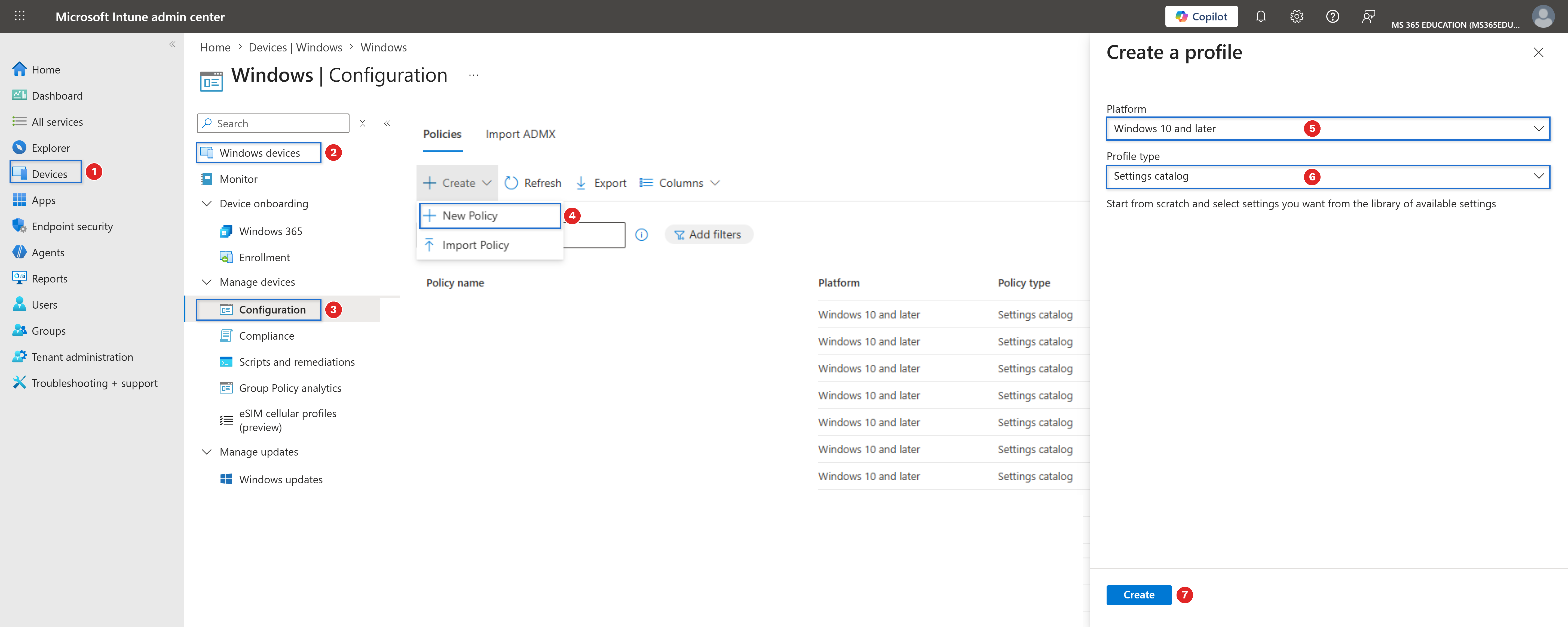Collapse the Manage updates section
This screenshot has height=627, width=1568.
pos(206,452)
